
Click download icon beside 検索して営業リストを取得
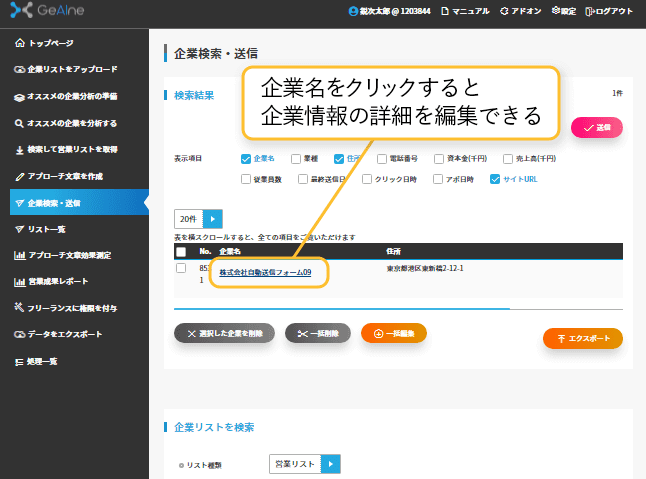(19, 150)
